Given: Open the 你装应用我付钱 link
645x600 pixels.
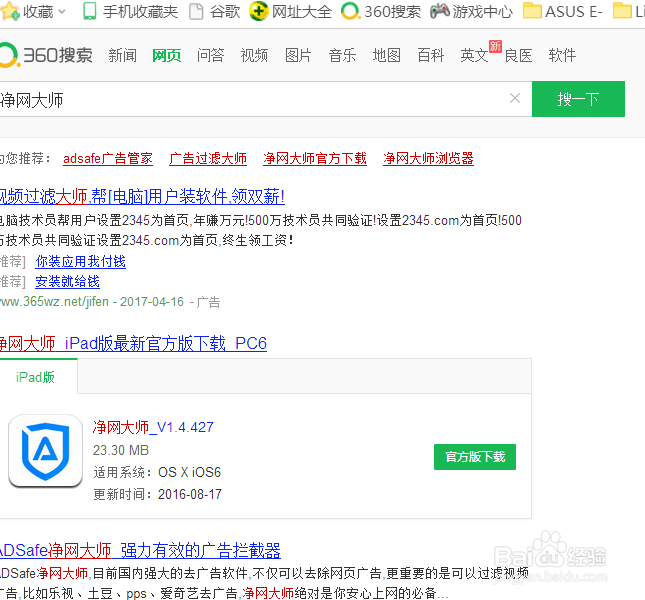Looking at the screenshot, I should pos(80,262).
